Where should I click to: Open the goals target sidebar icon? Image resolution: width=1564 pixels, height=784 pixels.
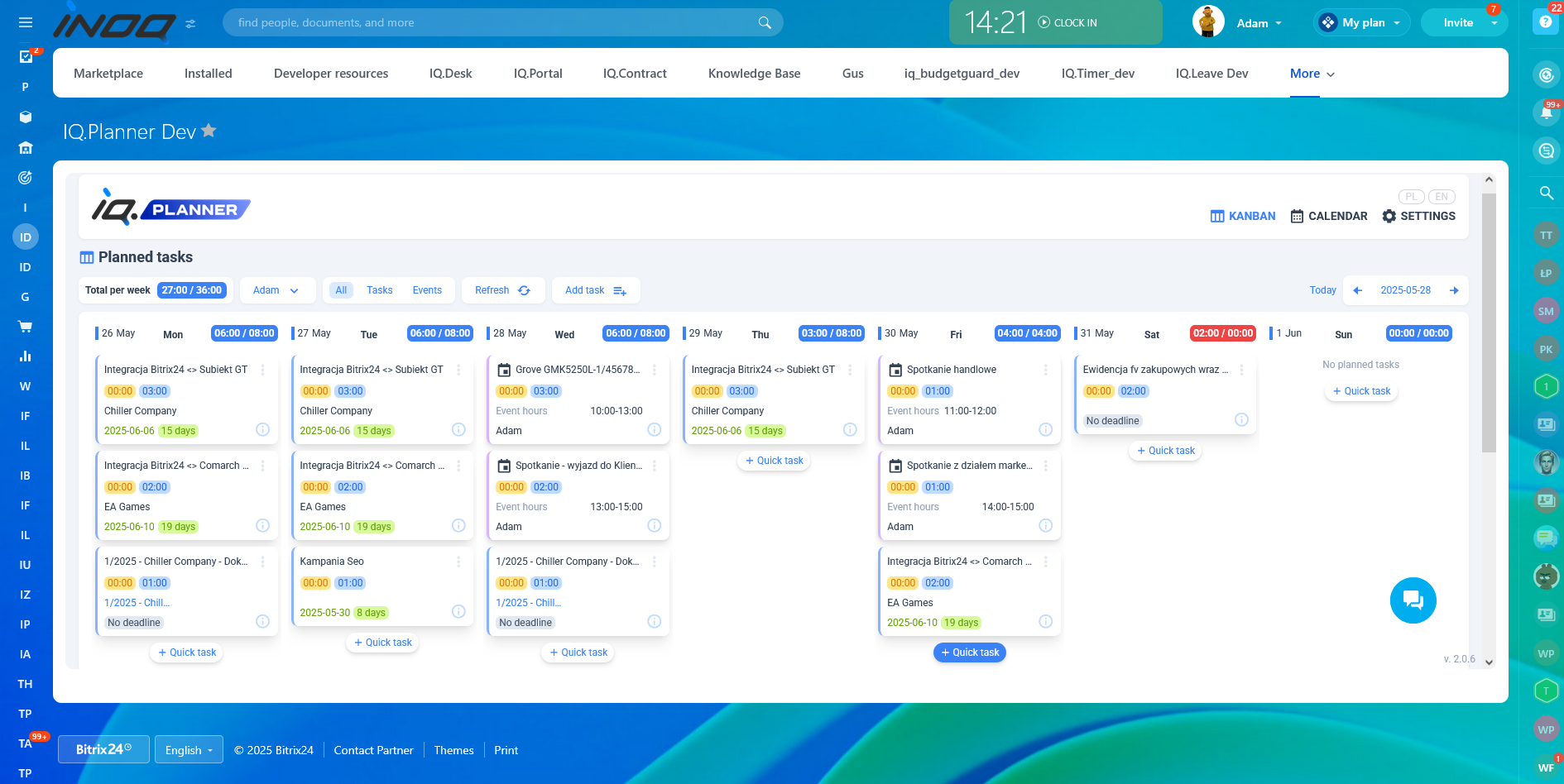26,178
